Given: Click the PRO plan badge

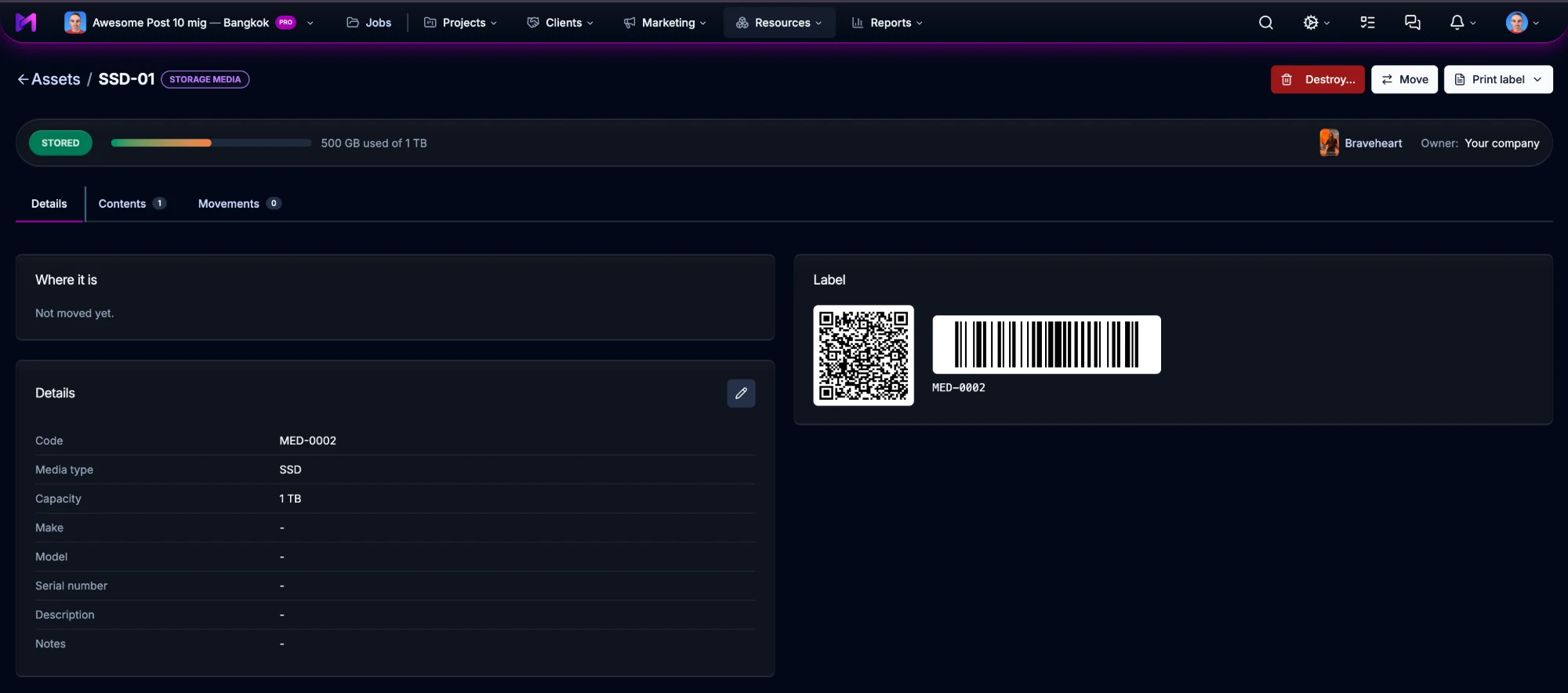Looking at the screenshot, I should click(x=286, y=23).
